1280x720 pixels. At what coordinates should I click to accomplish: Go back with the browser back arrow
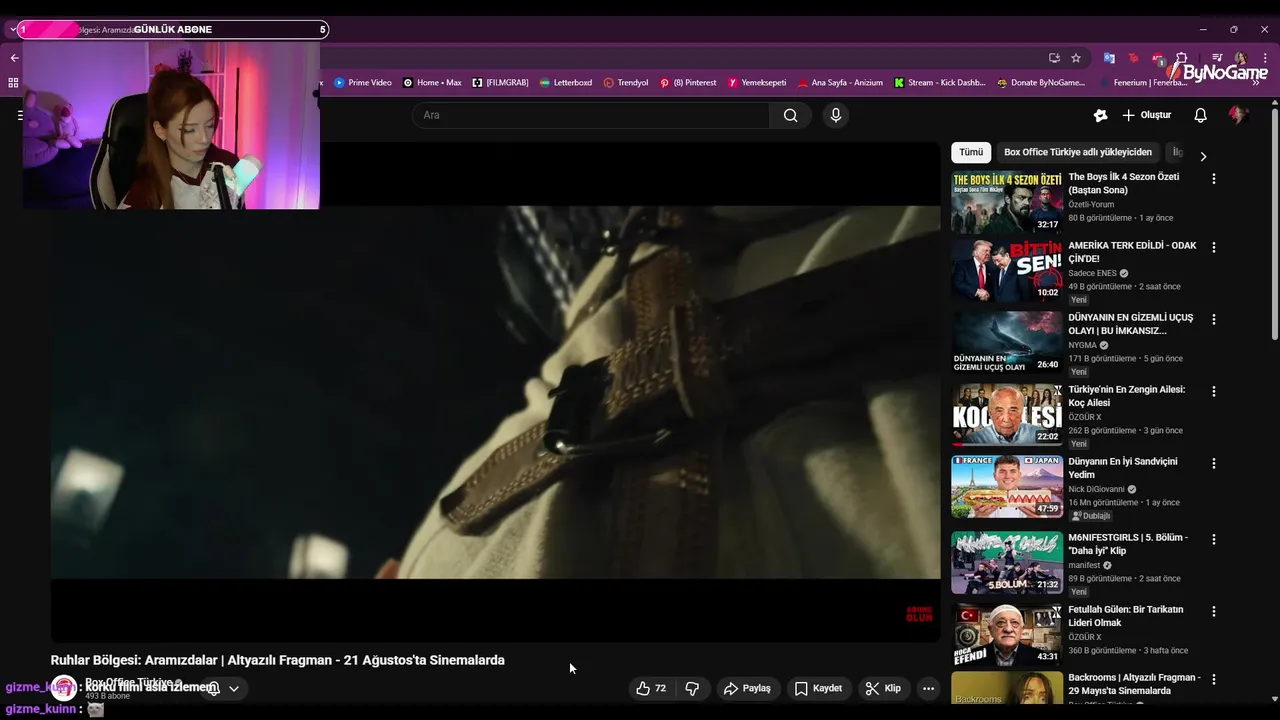pos(14,58)
